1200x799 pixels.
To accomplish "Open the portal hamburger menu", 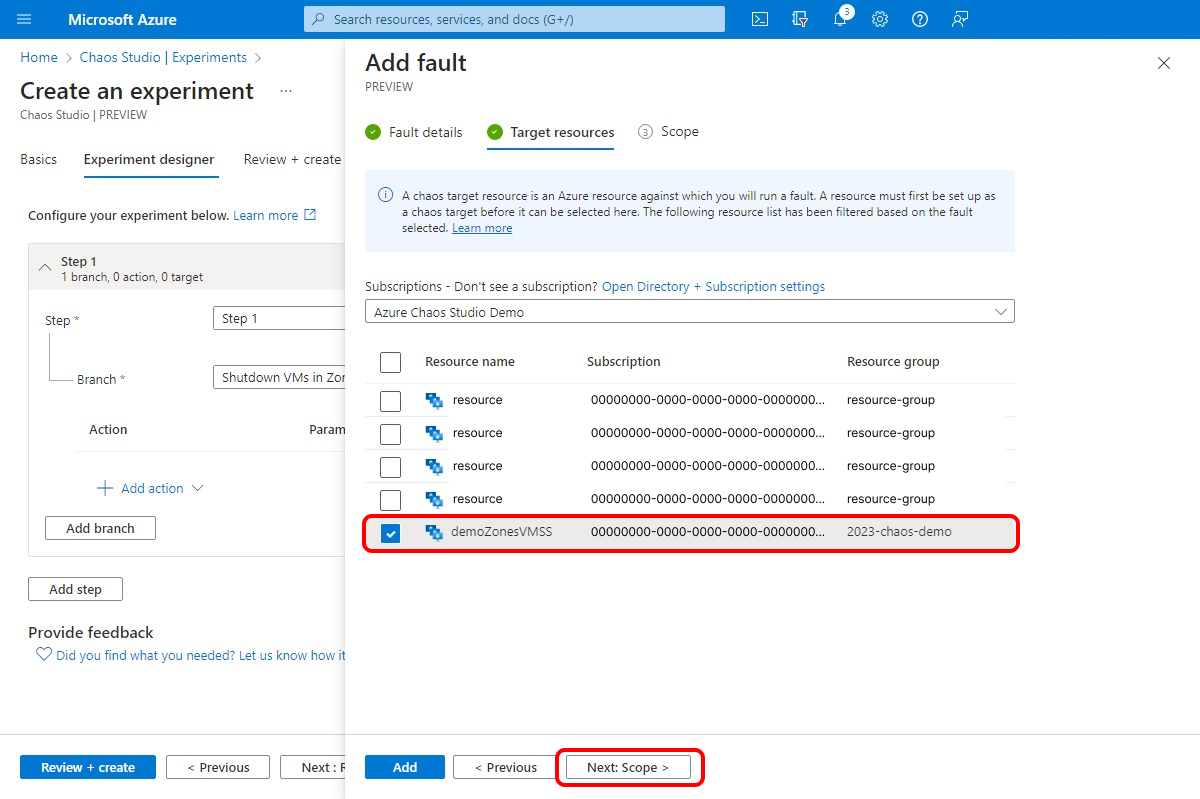I will tap(24, 19).
